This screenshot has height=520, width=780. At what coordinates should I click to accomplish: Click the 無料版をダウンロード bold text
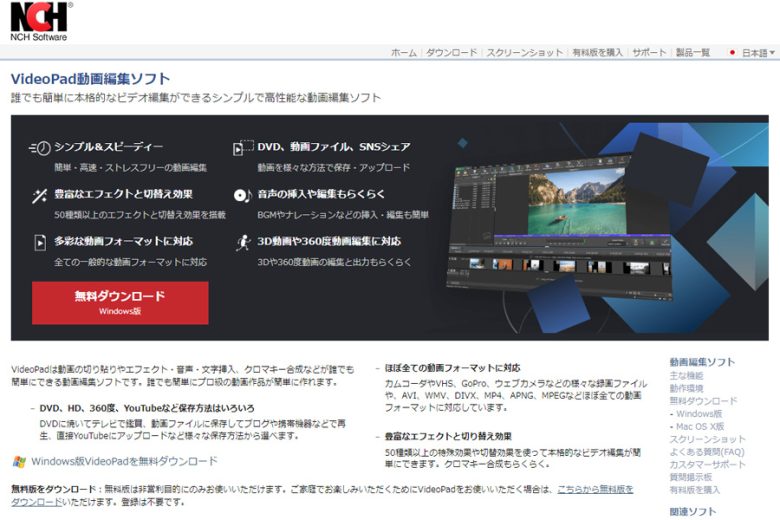(x=53, y=490)
